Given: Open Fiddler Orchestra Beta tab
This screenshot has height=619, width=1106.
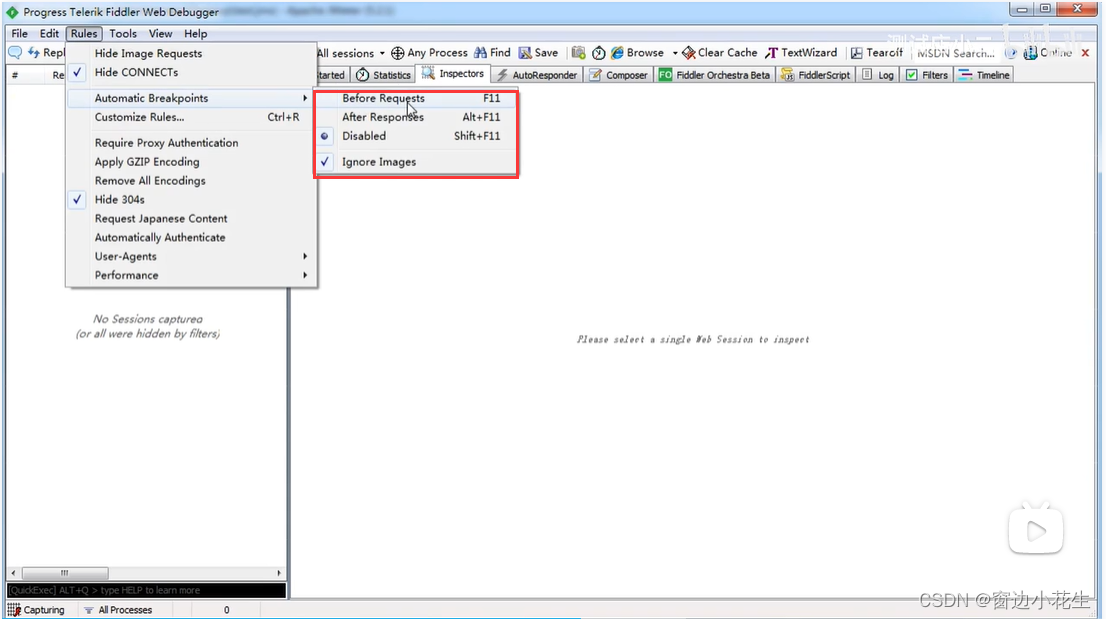Looking at the screenshot, I should tap(715, 75).
